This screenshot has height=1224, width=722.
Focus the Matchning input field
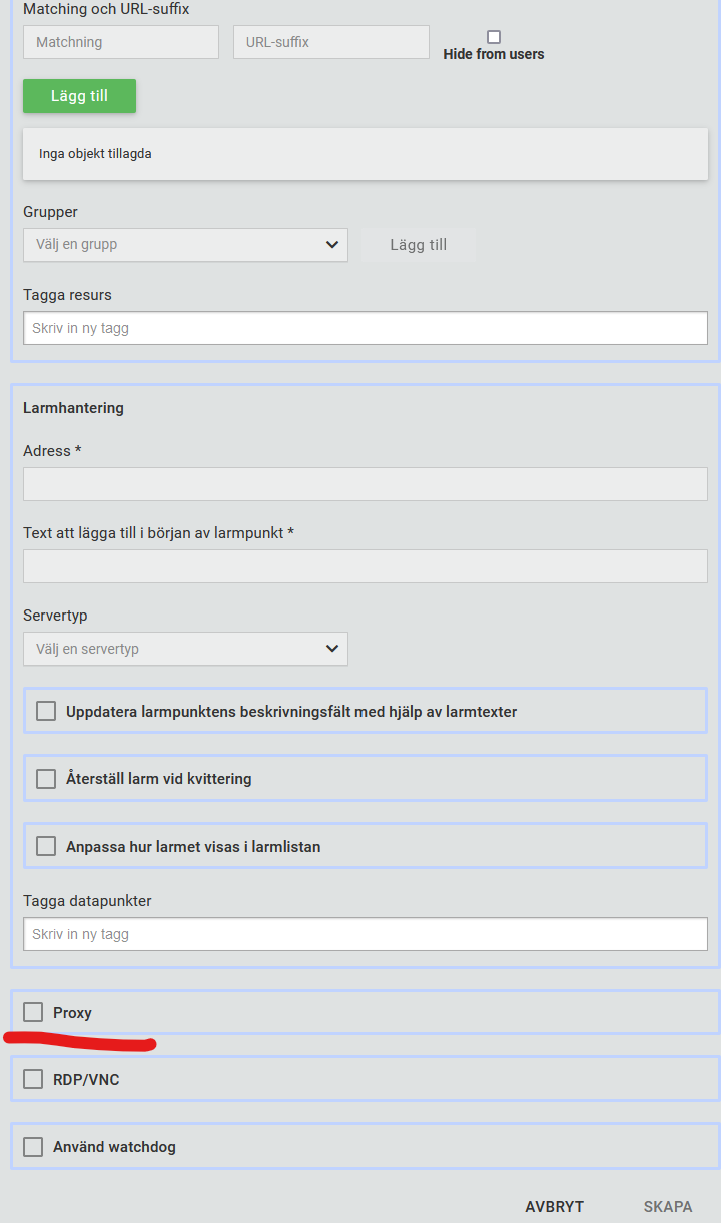121,42
